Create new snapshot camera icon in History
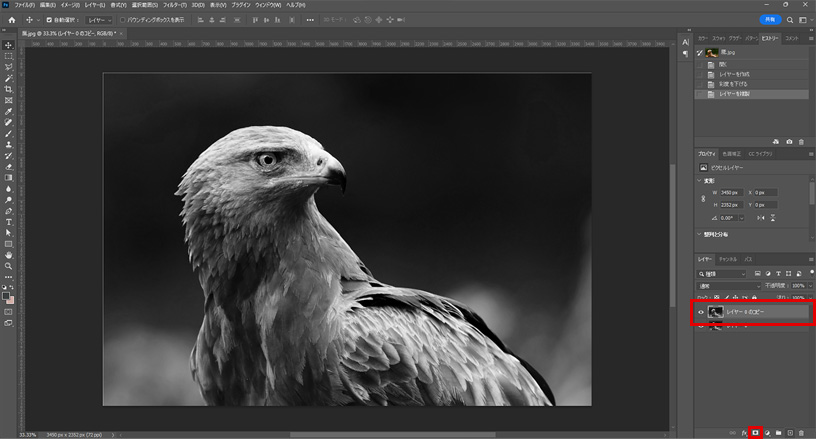 pos(789,141)
